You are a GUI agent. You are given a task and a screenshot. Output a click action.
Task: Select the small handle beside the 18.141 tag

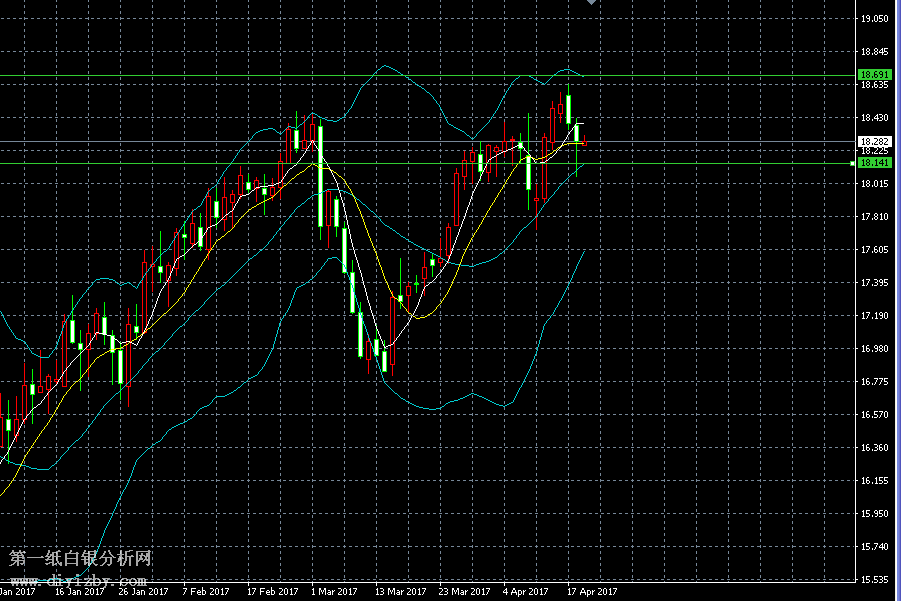coord(853,163)
